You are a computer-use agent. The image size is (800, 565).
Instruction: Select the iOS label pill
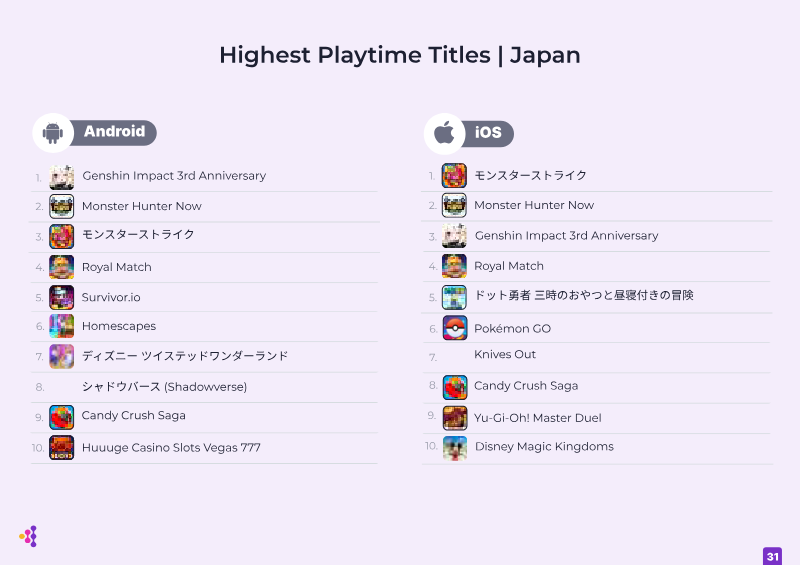[x=488, y=133]
